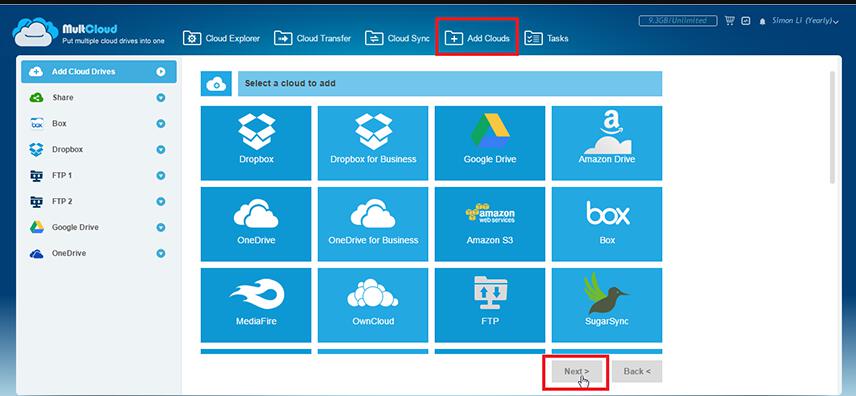Open the Add Clouds page

477,38
